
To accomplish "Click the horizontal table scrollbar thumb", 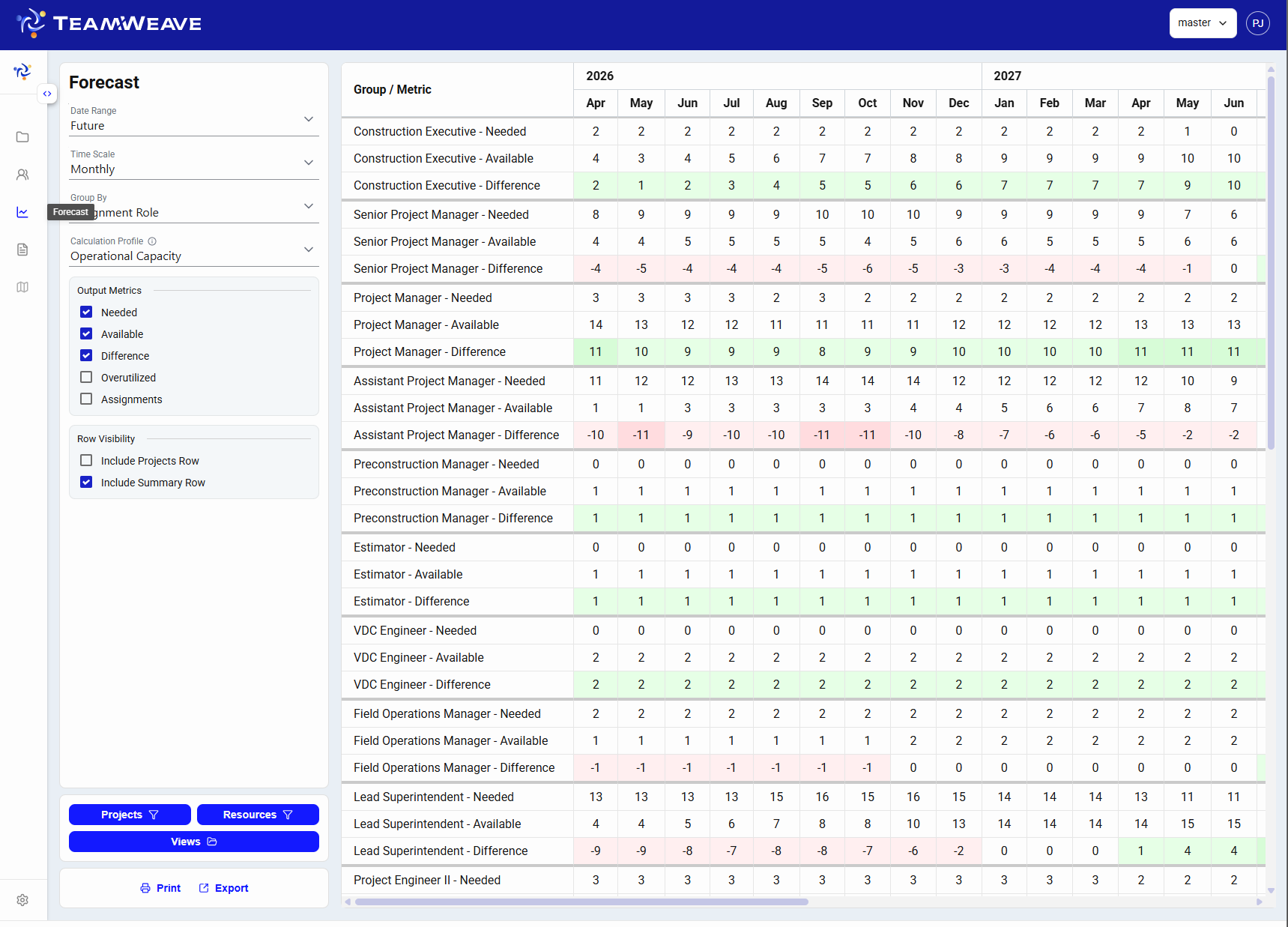I will click(x=581, y=902).
